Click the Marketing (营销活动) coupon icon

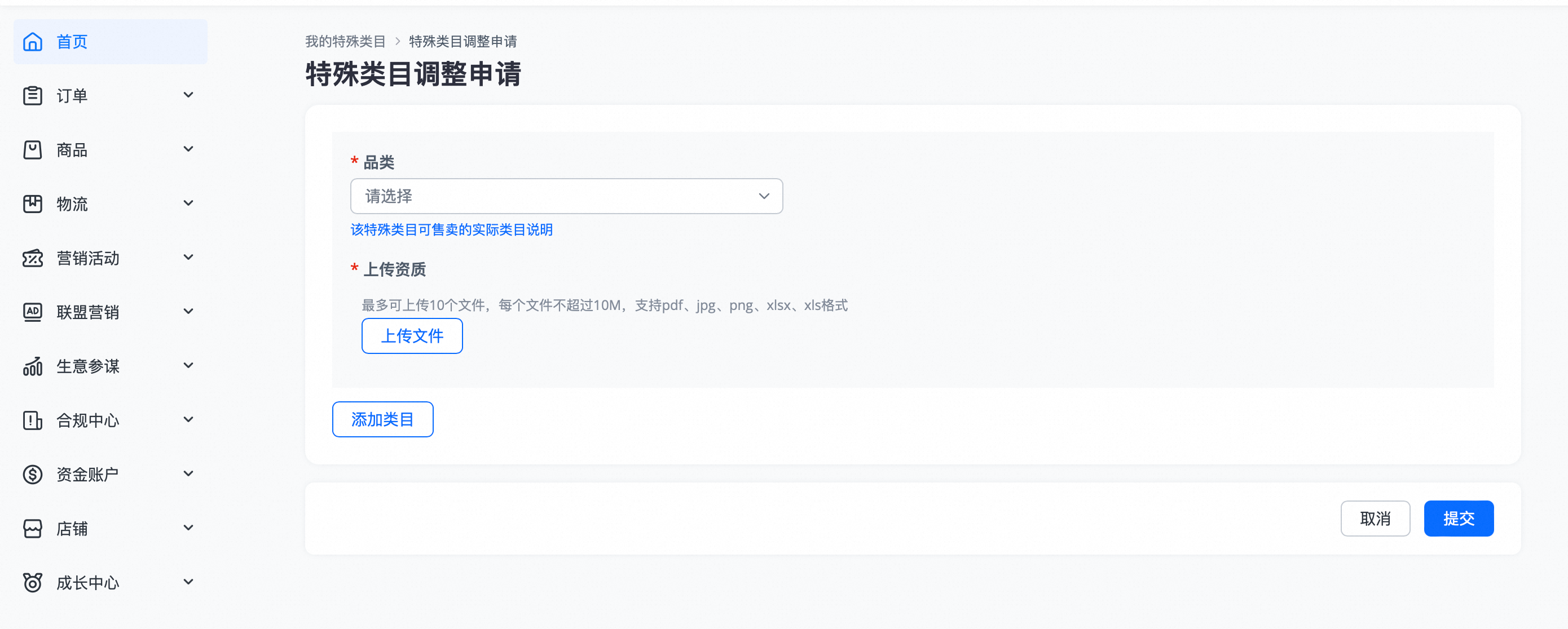(x=32, y=259)
